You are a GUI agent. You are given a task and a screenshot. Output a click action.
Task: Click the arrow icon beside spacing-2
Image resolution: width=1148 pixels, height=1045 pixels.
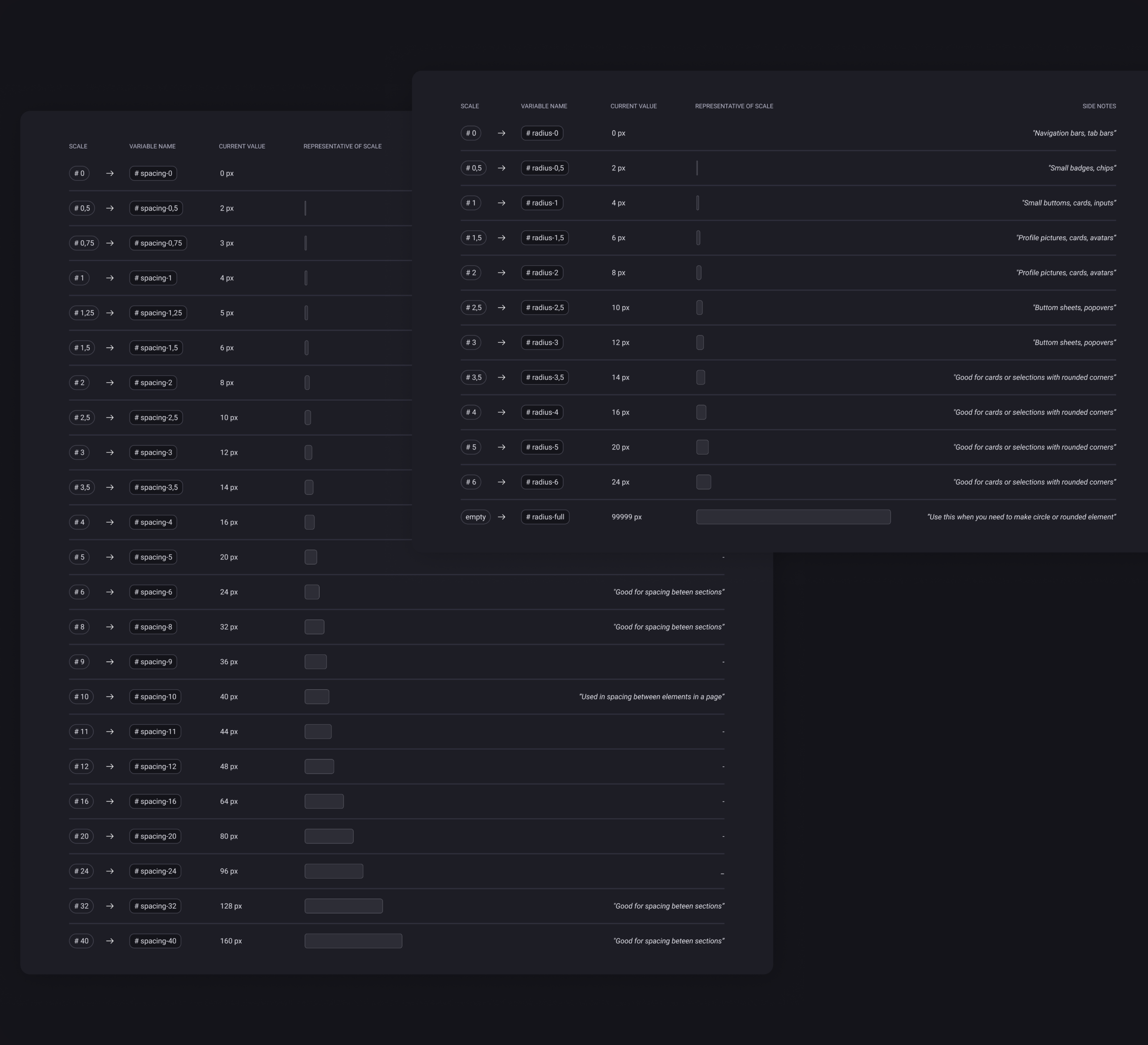pyautogui.click(x=110, y=382)
